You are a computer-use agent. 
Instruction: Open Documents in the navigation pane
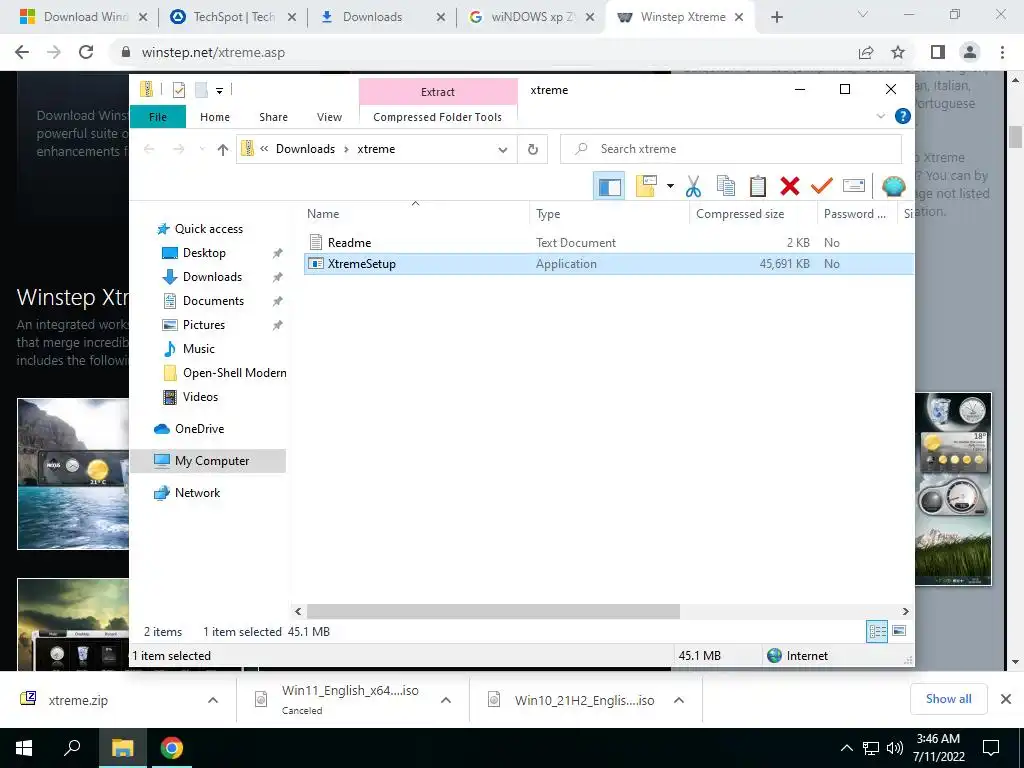tap(213, 301)
